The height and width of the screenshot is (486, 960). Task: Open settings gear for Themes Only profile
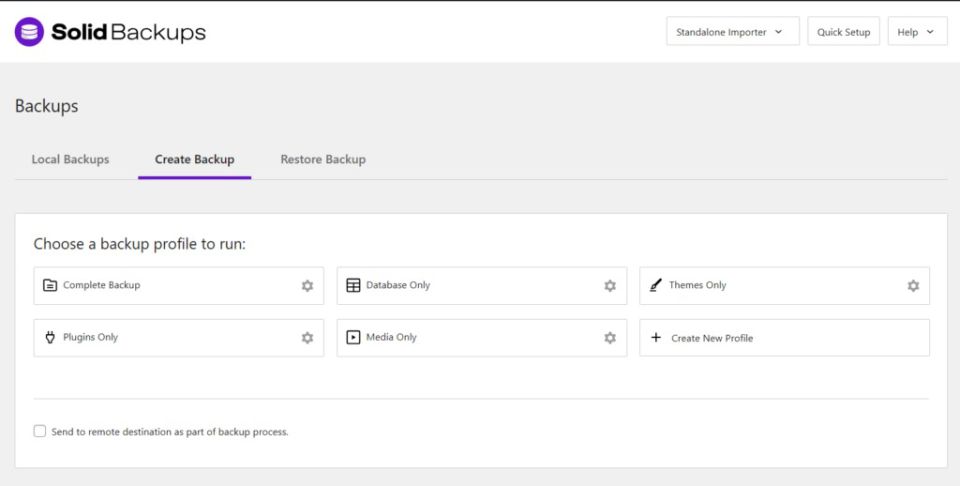[913, 286]
